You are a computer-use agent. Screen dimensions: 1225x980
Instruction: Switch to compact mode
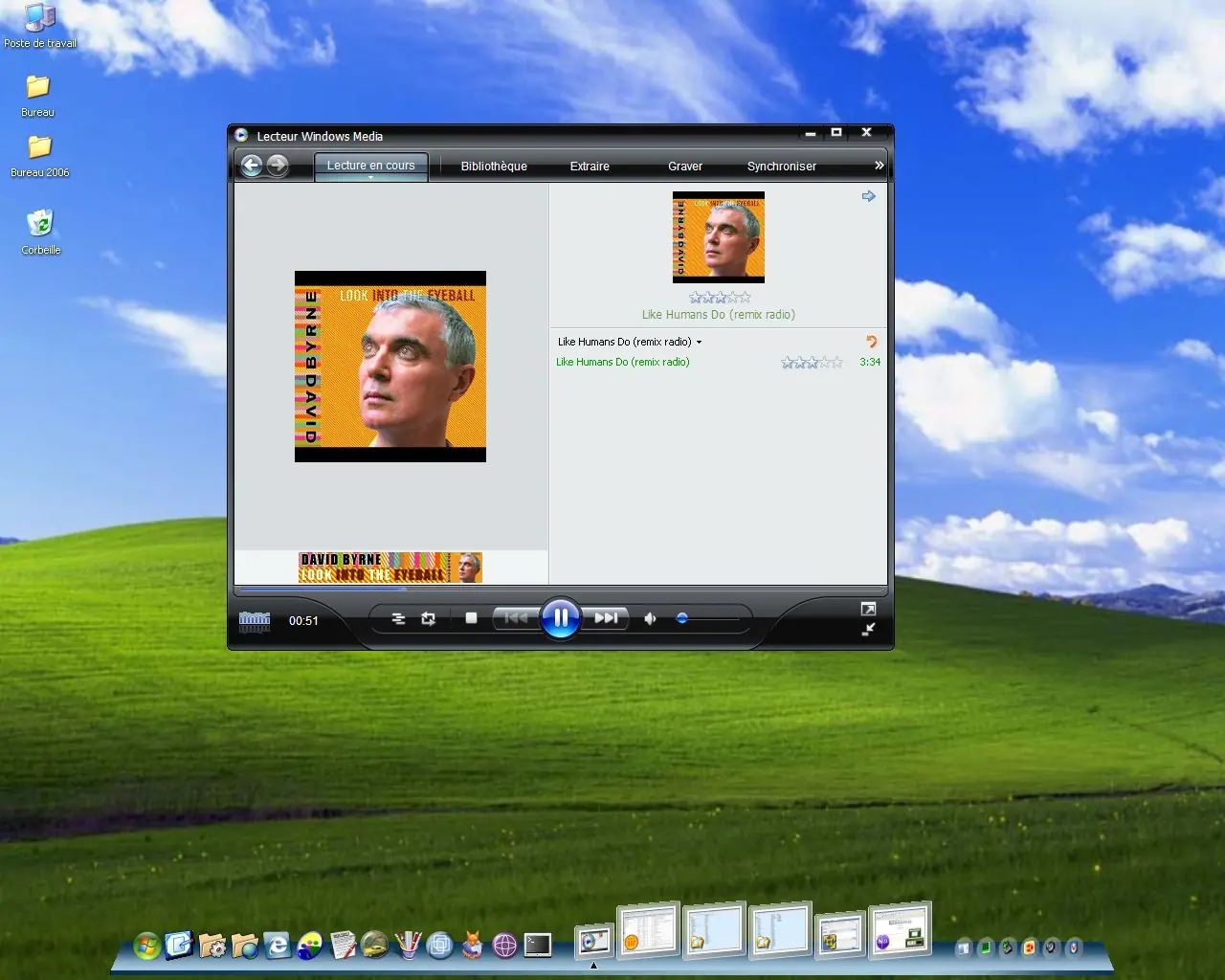click(x=868, y=630)
